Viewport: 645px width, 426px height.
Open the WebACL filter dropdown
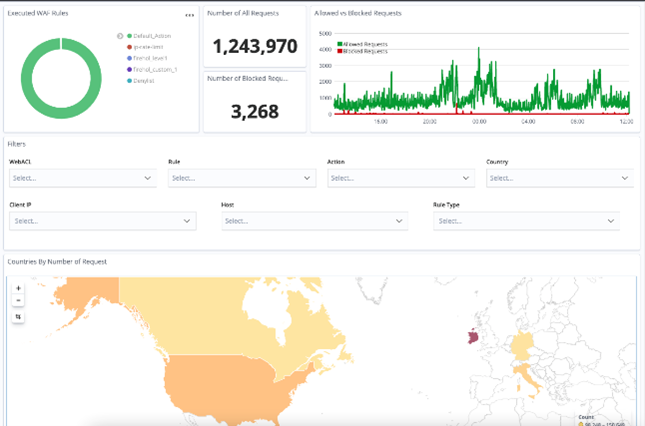[83, 178]
